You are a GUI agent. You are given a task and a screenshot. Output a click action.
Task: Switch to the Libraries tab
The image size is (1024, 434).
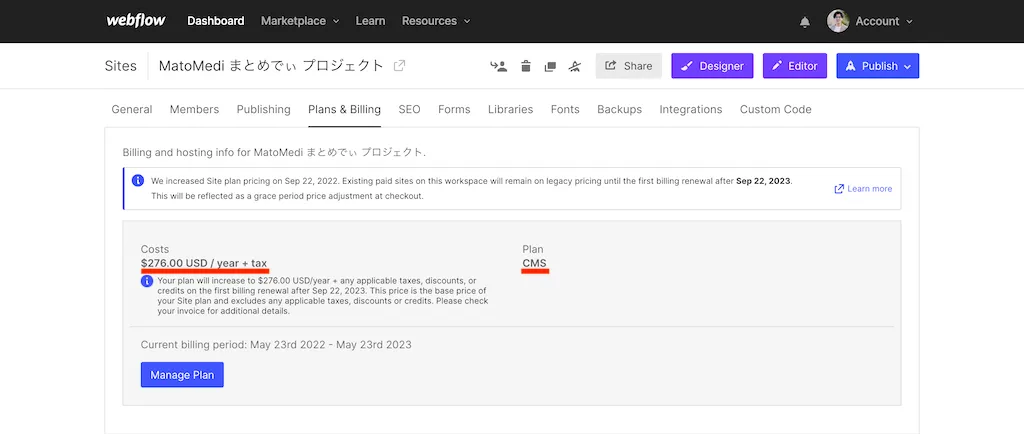click(x=511, y=110)
